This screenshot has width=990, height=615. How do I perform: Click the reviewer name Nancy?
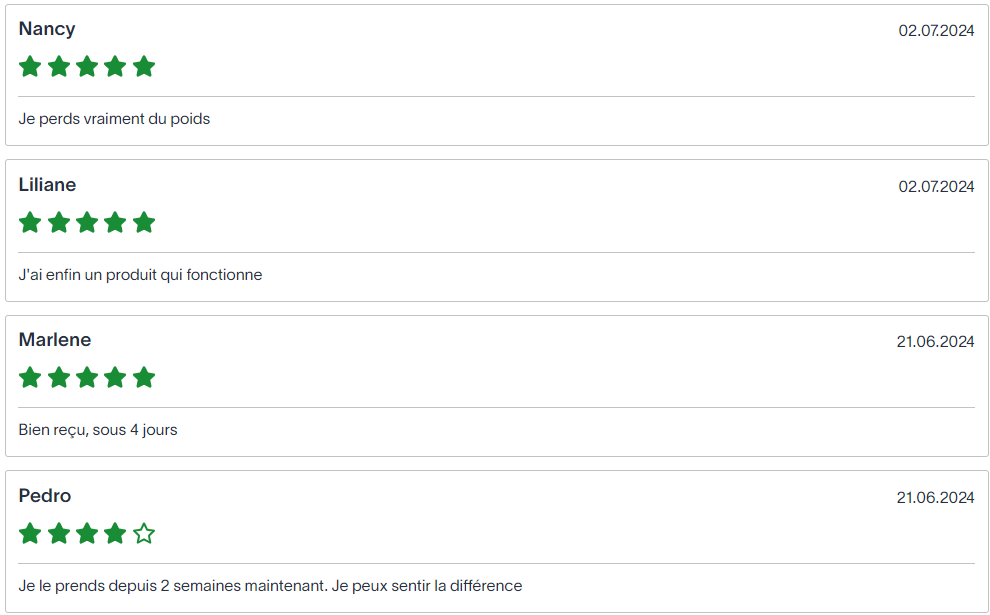coord(47,29)
